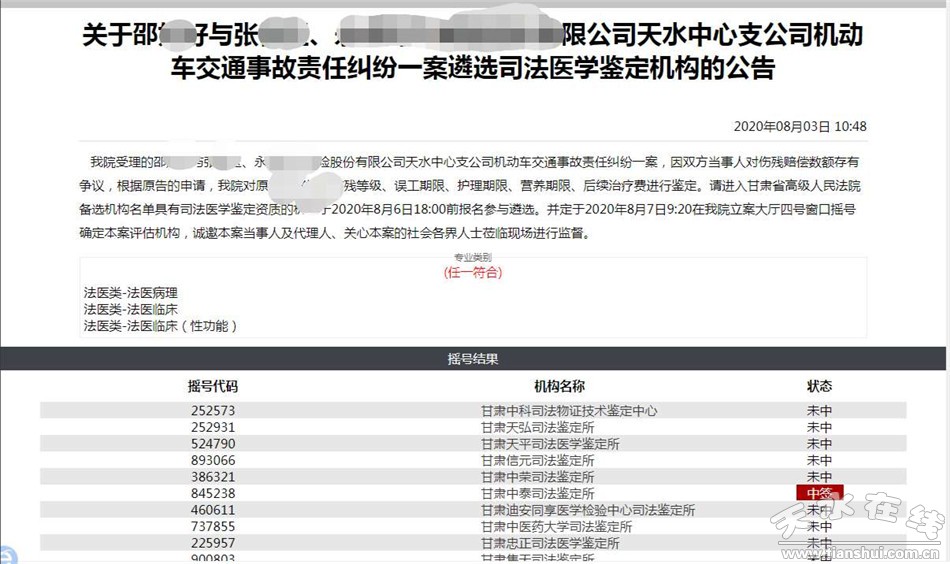
Task: Click the 专业类别 label
Action: tap(473, 257)
